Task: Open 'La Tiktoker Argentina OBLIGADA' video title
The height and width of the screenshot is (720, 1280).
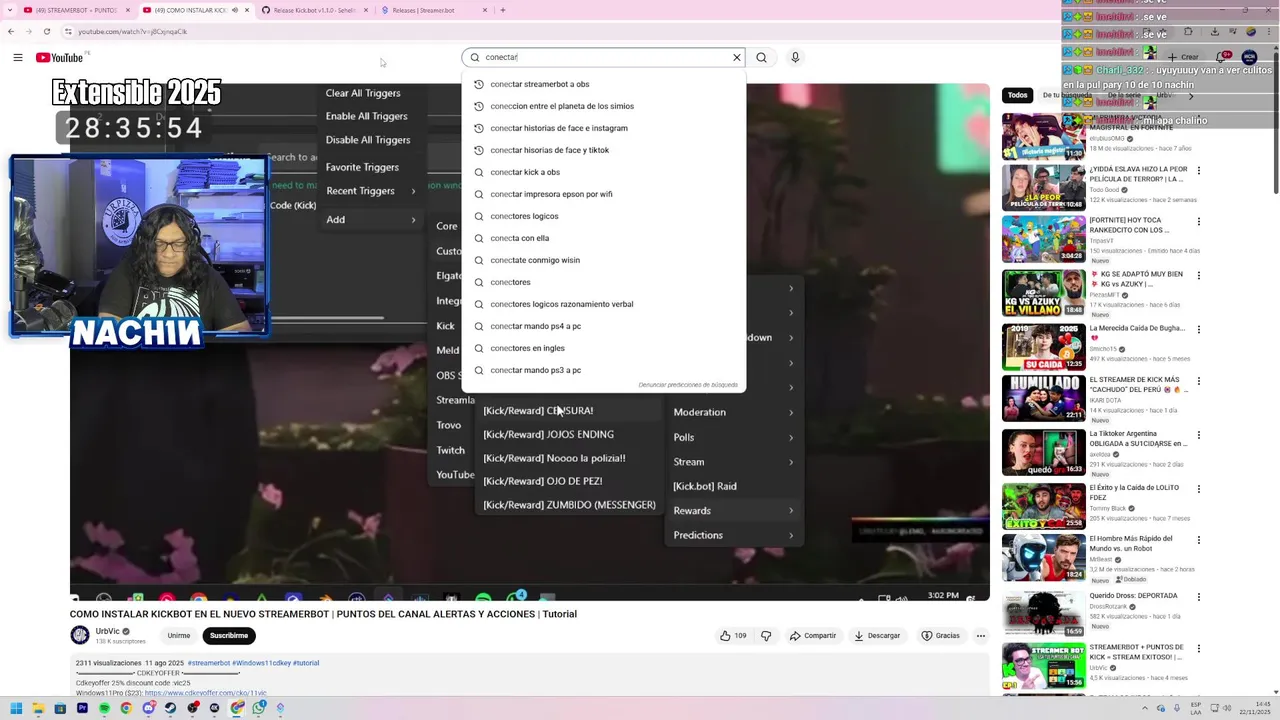Action: pos(1138,438)
